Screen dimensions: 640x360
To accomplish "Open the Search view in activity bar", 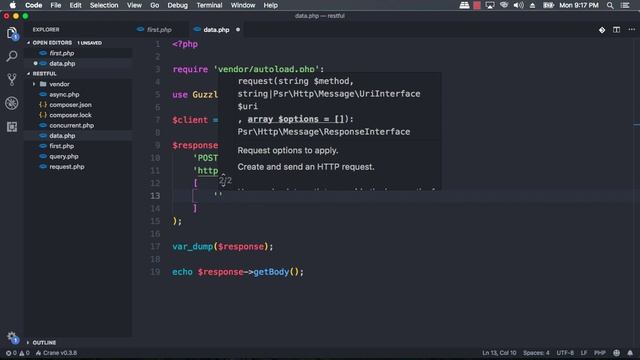I will (12, 56).
